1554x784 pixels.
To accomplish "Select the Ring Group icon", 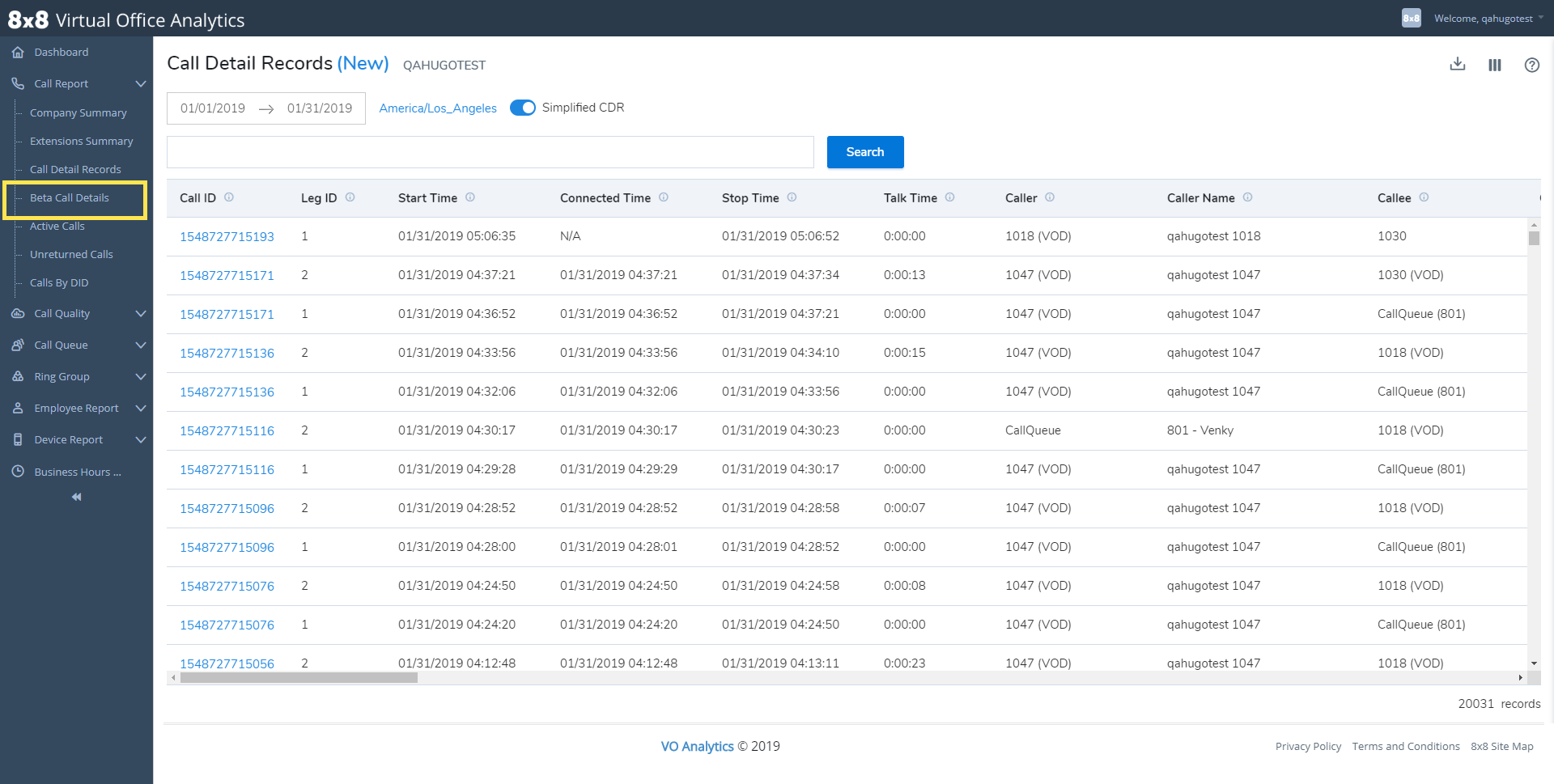I will point(18,376).
